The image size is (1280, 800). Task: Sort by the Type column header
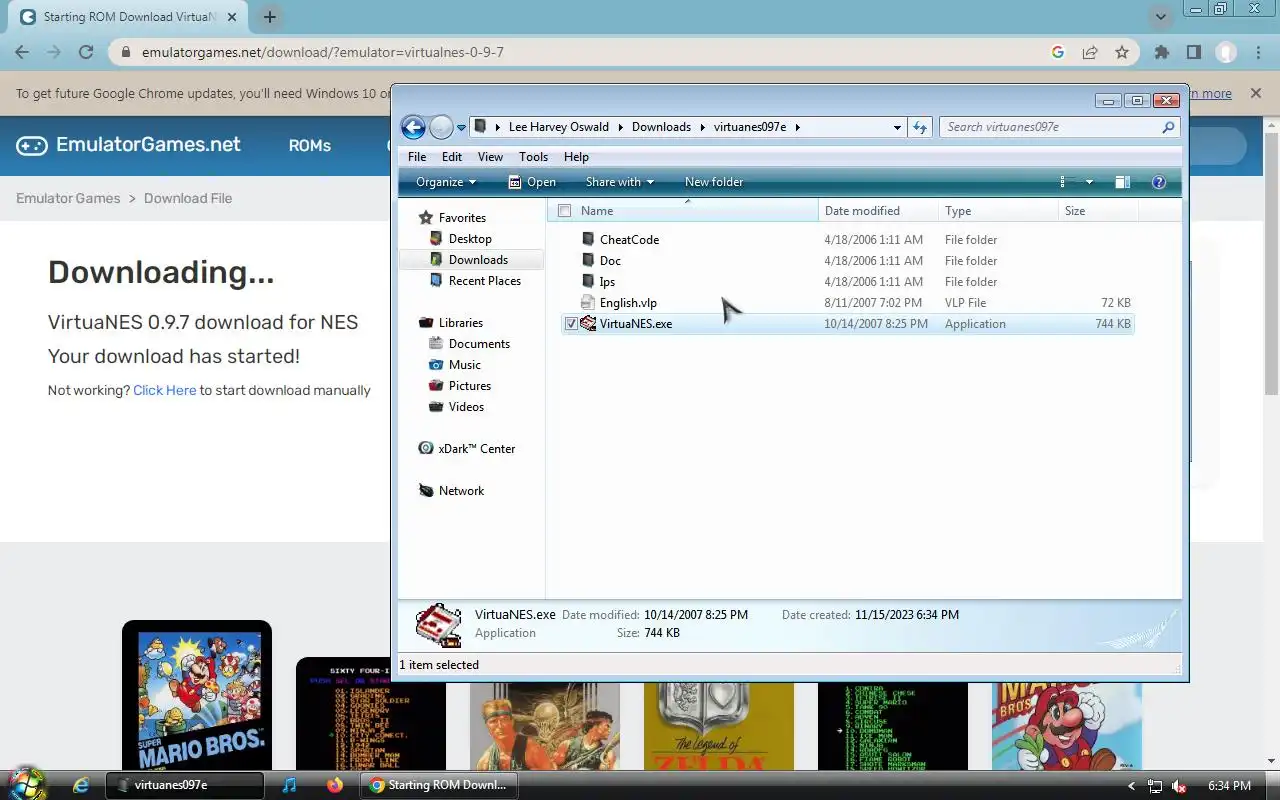pyautogui.click(x=998, y=211)
